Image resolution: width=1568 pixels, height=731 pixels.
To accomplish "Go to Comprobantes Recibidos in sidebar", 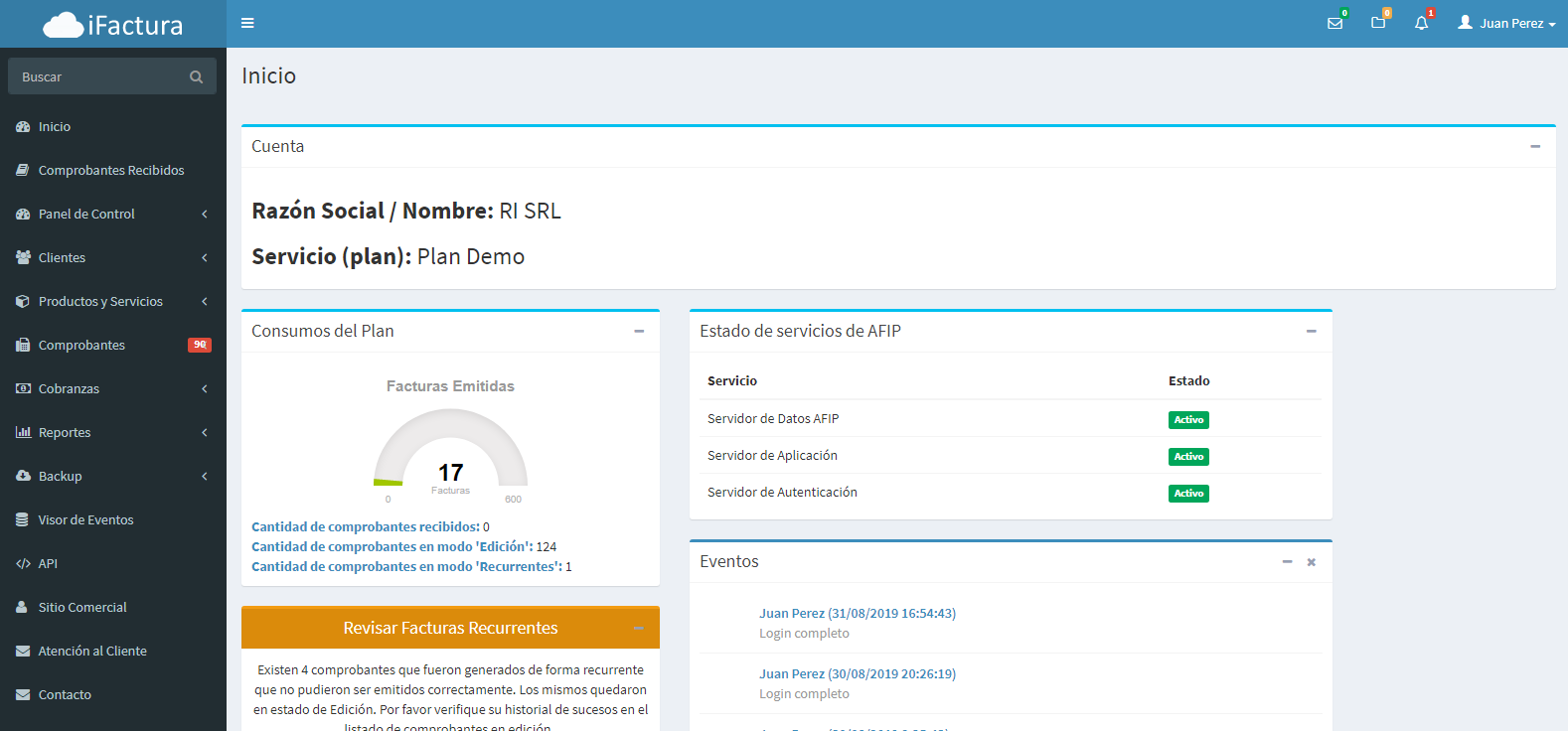I will tap(111, 170).
